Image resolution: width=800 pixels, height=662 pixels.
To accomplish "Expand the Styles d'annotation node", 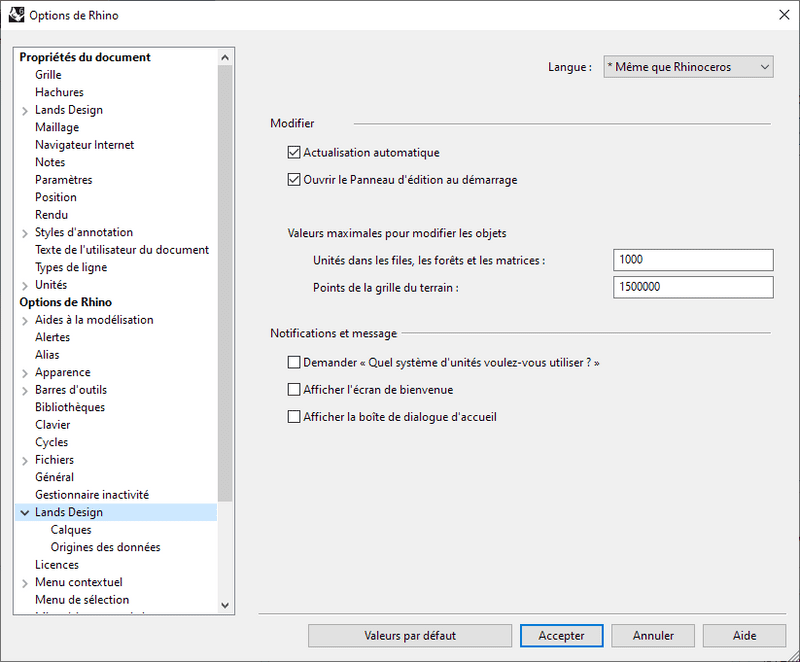I will tap(24, 233).
